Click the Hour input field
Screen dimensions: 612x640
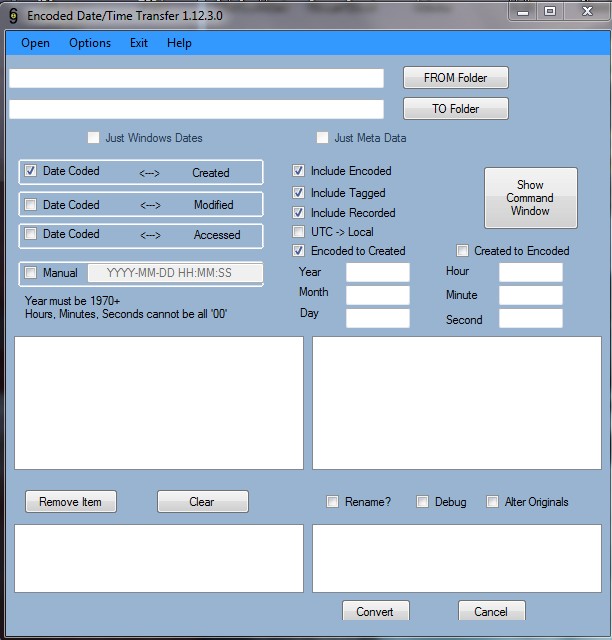531,272
